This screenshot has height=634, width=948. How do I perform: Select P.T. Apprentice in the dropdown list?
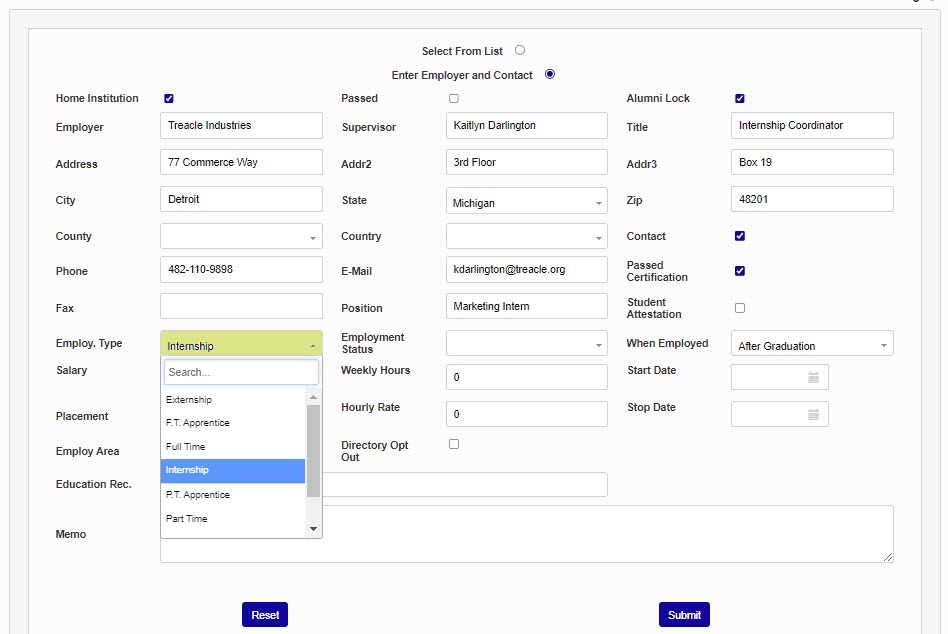232,495
